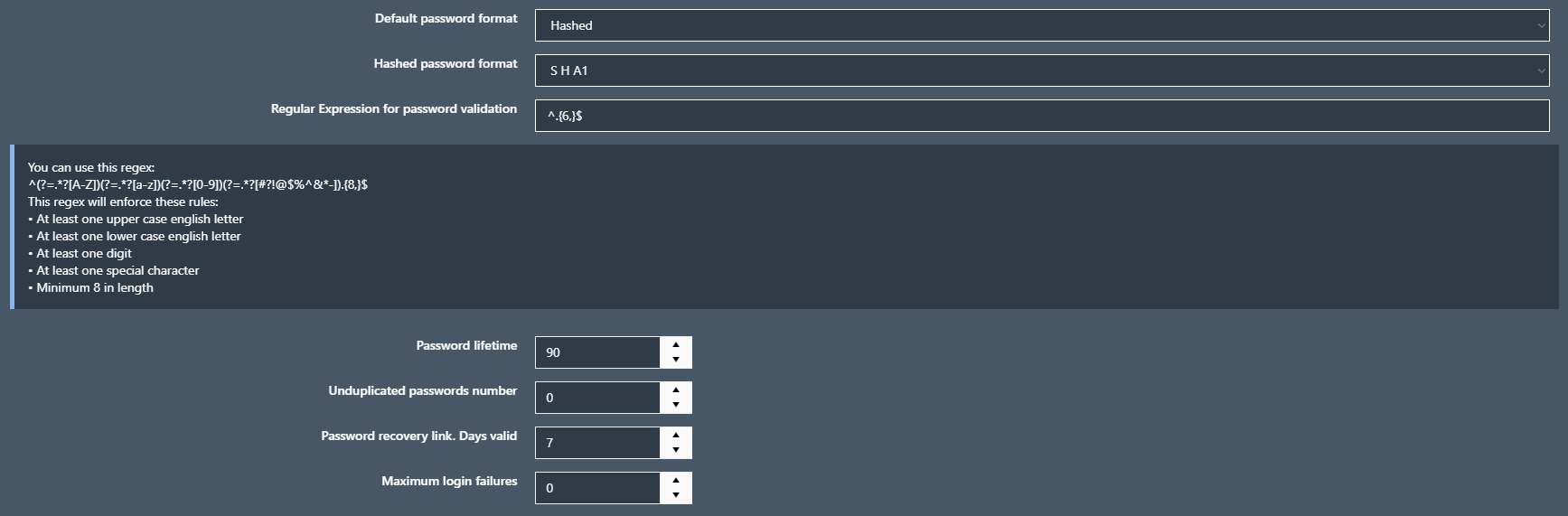1568x516 pixels.
Task: Increase Password recovery link days valid
Action: pyautogui.click(x=676, y=435)
